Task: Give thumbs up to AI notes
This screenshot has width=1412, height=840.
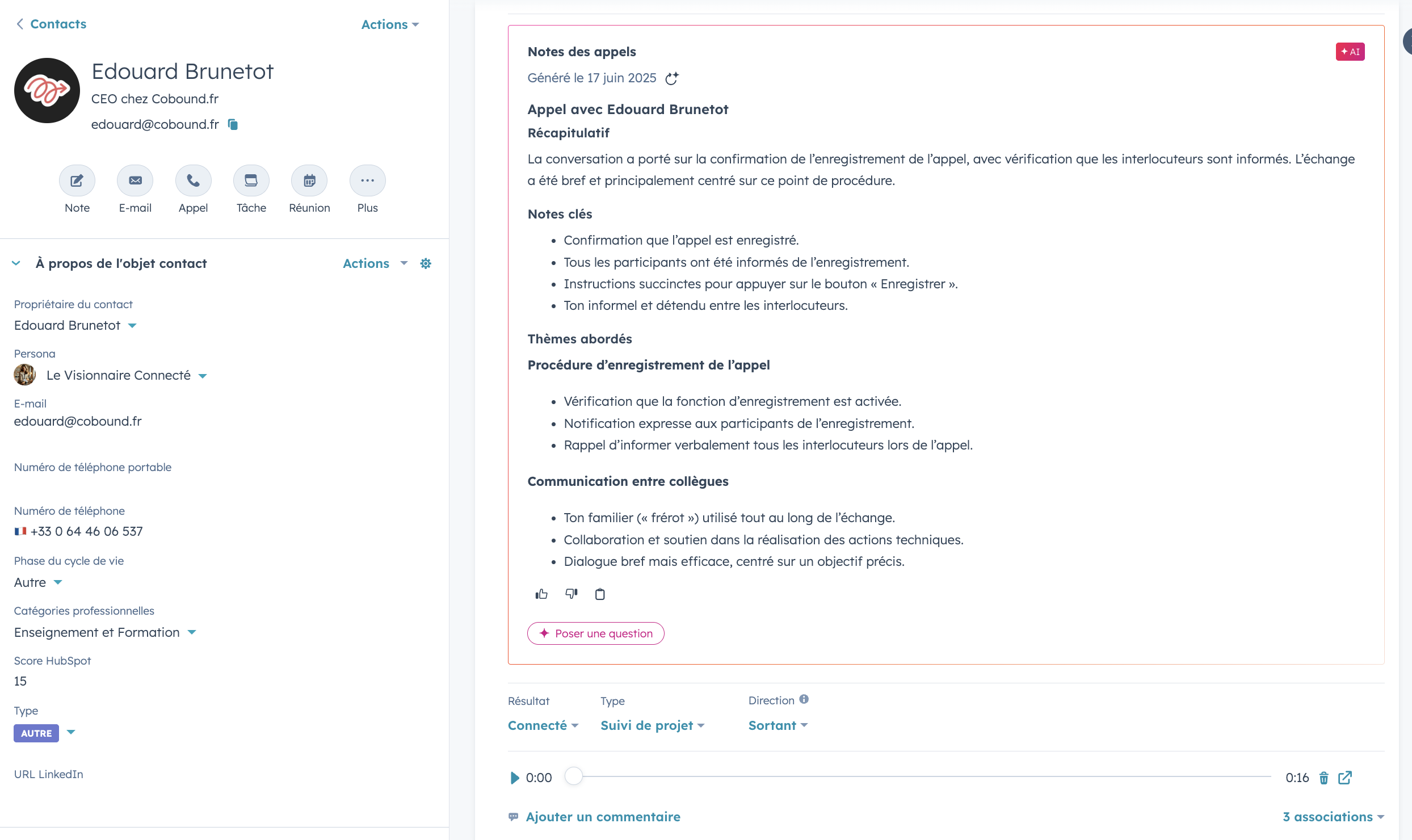Action: [541, 594]
